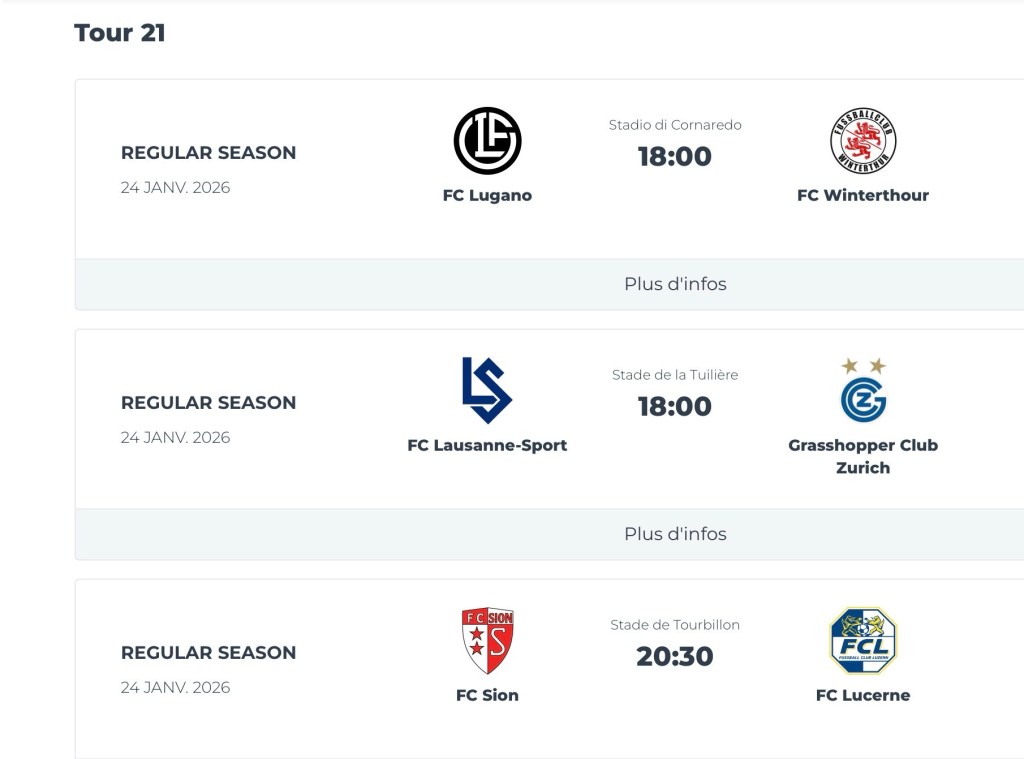1024x759 pixels.
Task: Select the FC Lausanne-Sport logo
Action: (x=487, y=390)
